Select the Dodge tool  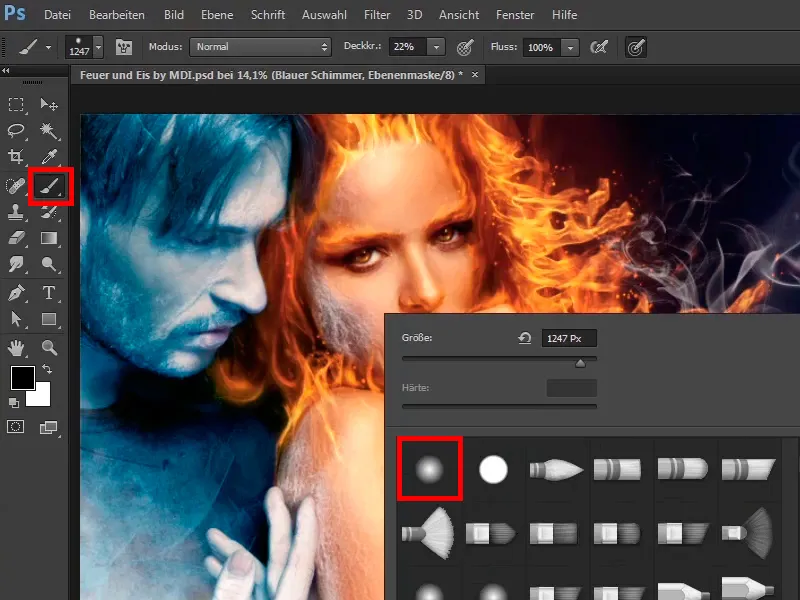click(x=49, y=264)
